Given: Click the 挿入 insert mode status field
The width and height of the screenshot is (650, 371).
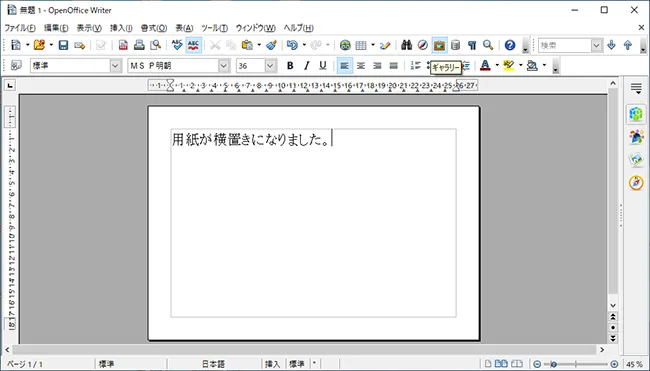Looking at the screenshot, I should point(272,364).
